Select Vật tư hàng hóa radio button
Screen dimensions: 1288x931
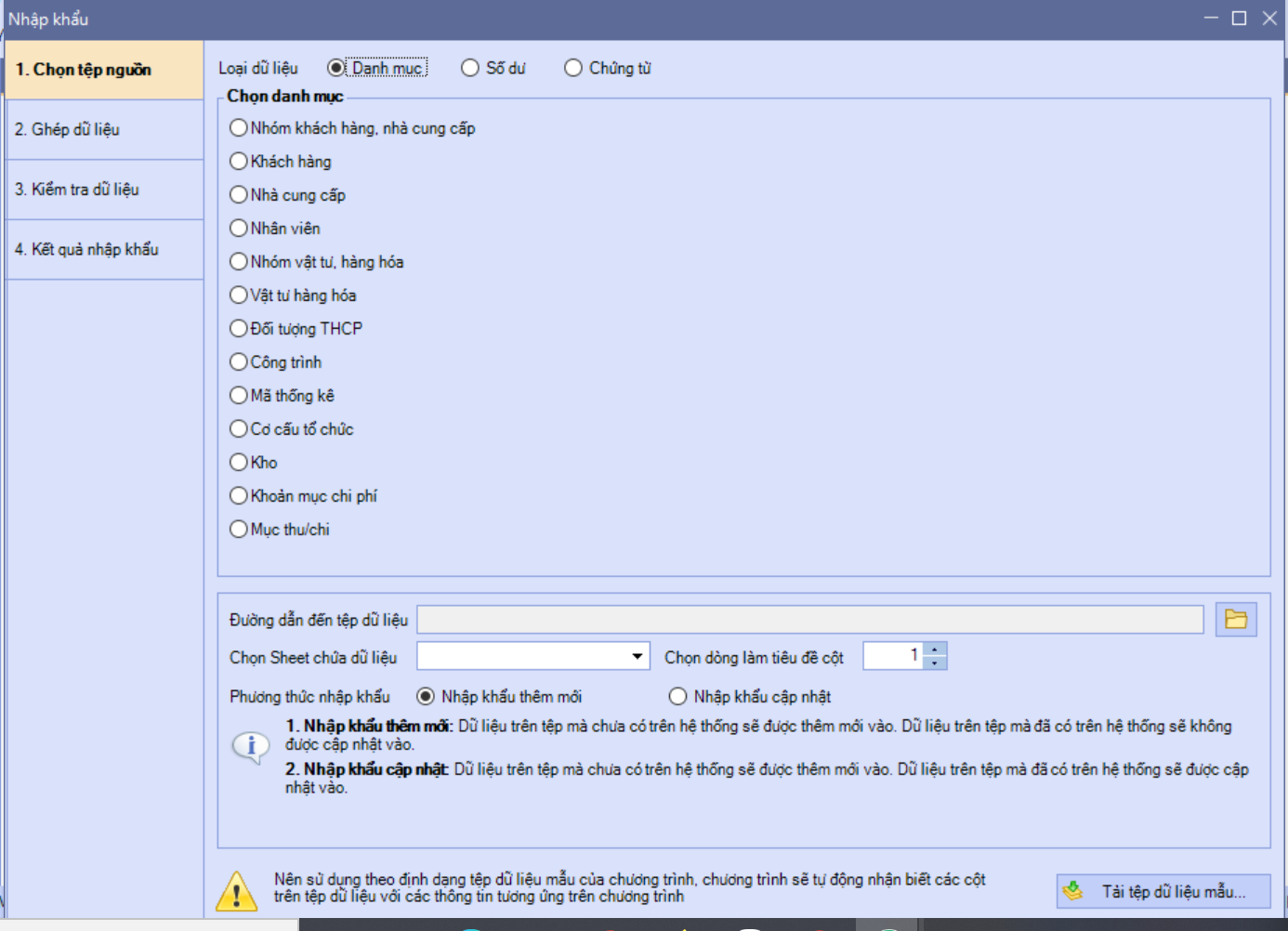tap(239, 295)
